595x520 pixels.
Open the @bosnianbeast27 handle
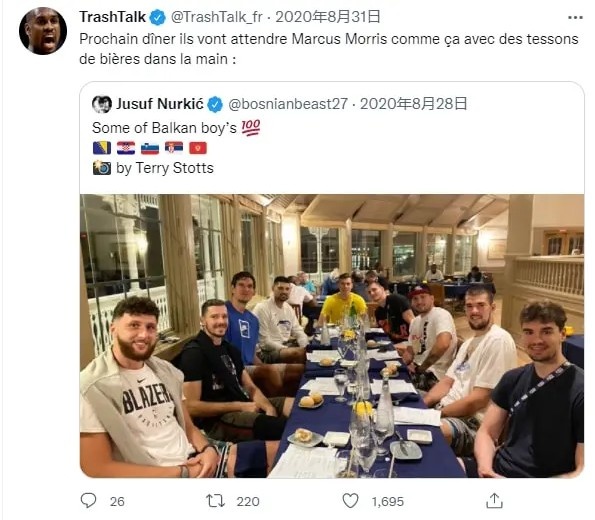(288, 104)
